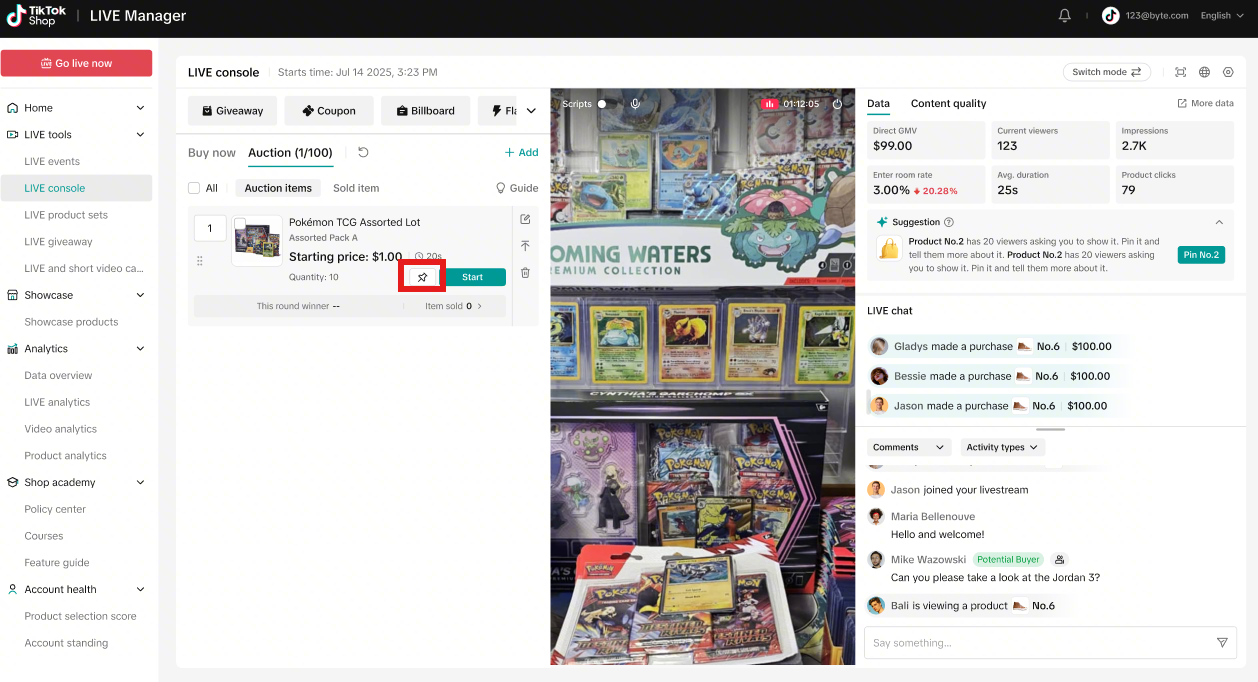
Task: Add a new auction item
Action: [521, 153]
